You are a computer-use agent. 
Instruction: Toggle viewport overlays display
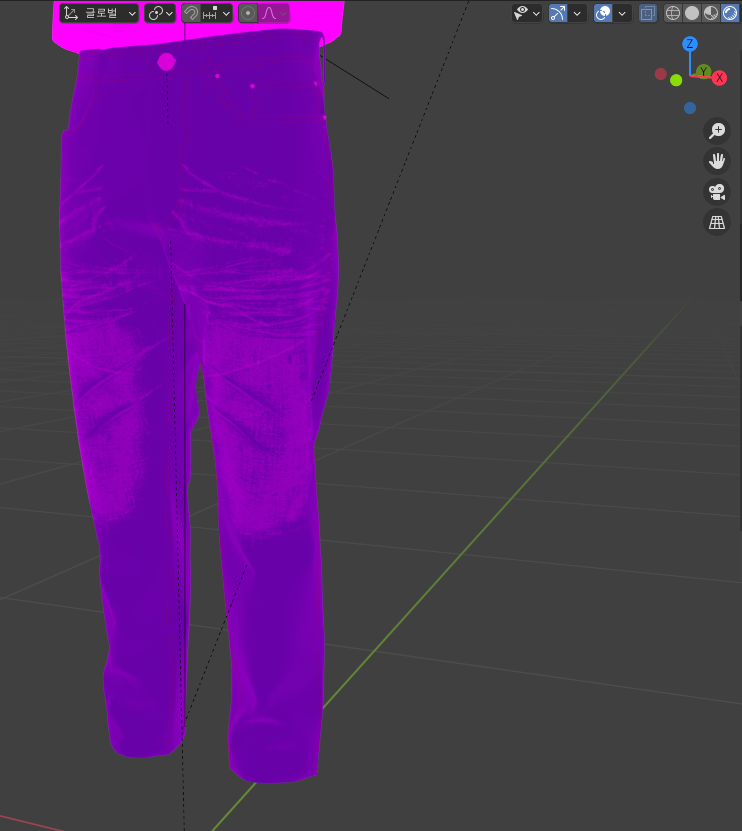603,13
